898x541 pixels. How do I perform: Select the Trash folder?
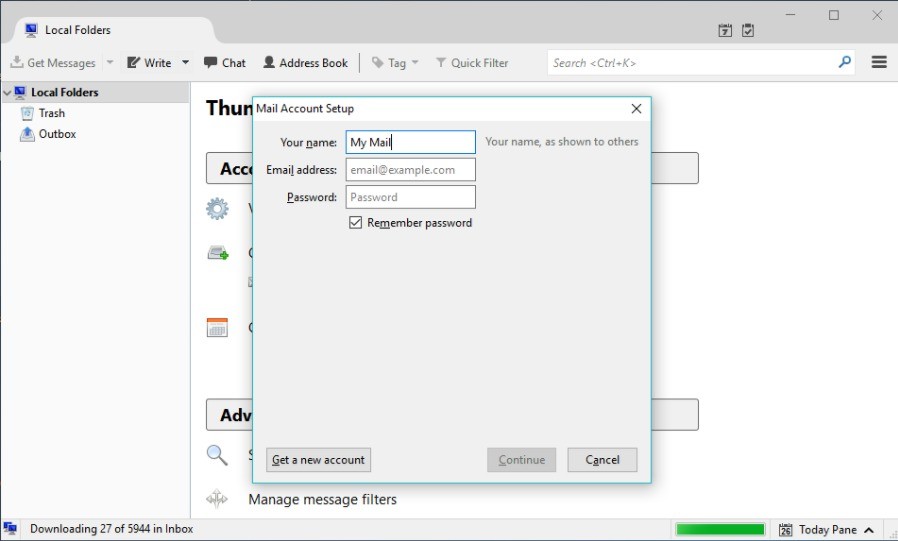[52, 113]
